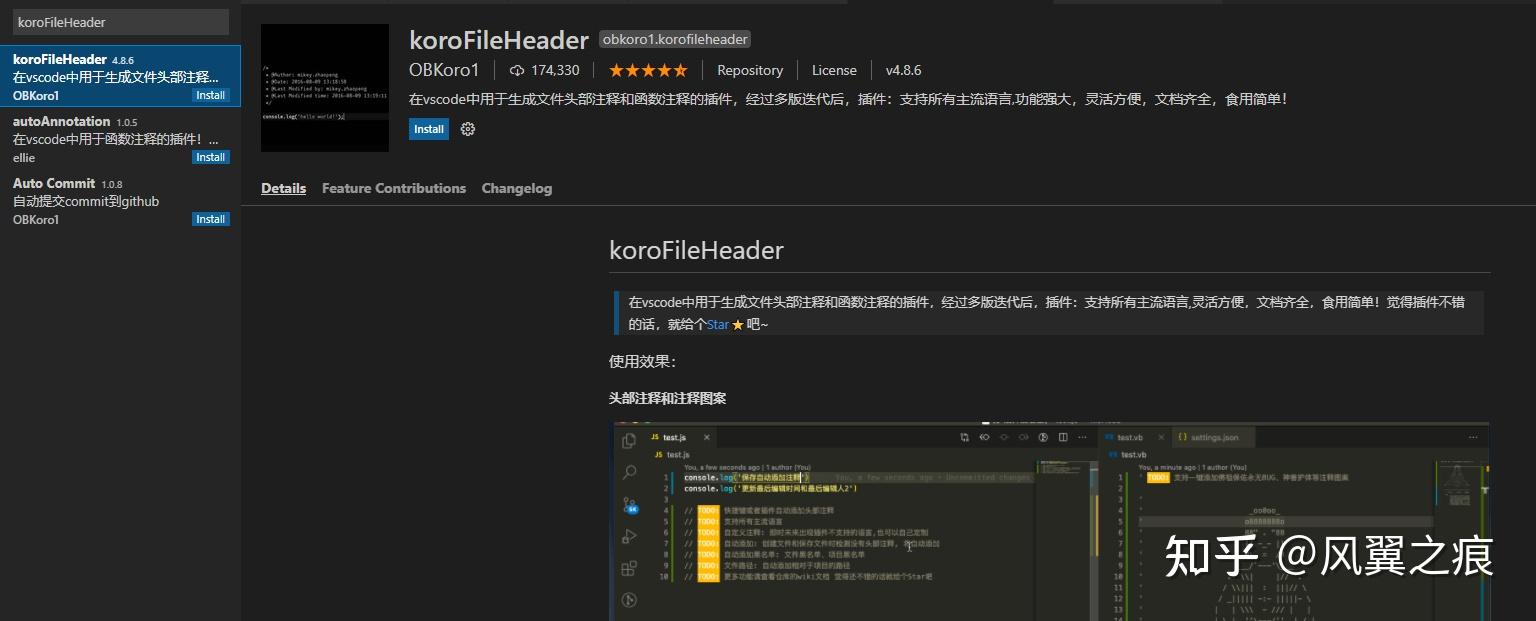Click the Extensions blocks icon in the demo screenshot

coord(629,568)
